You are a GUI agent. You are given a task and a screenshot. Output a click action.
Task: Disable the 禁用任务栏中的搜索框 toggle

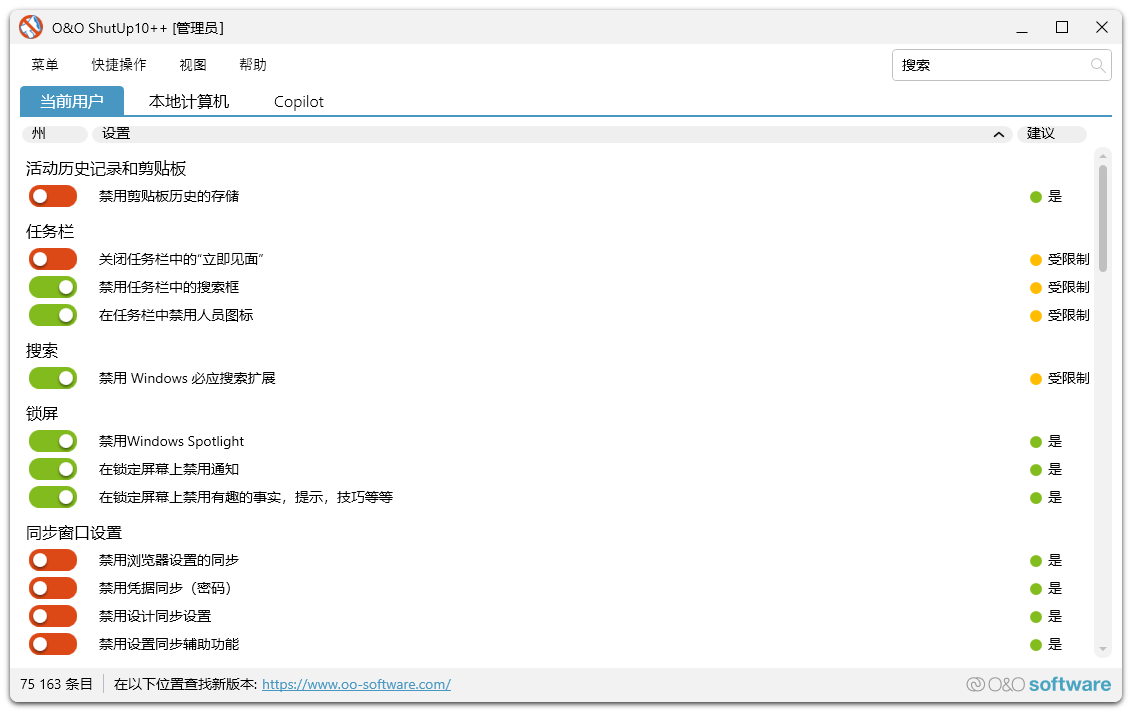(x=52, y=287)
